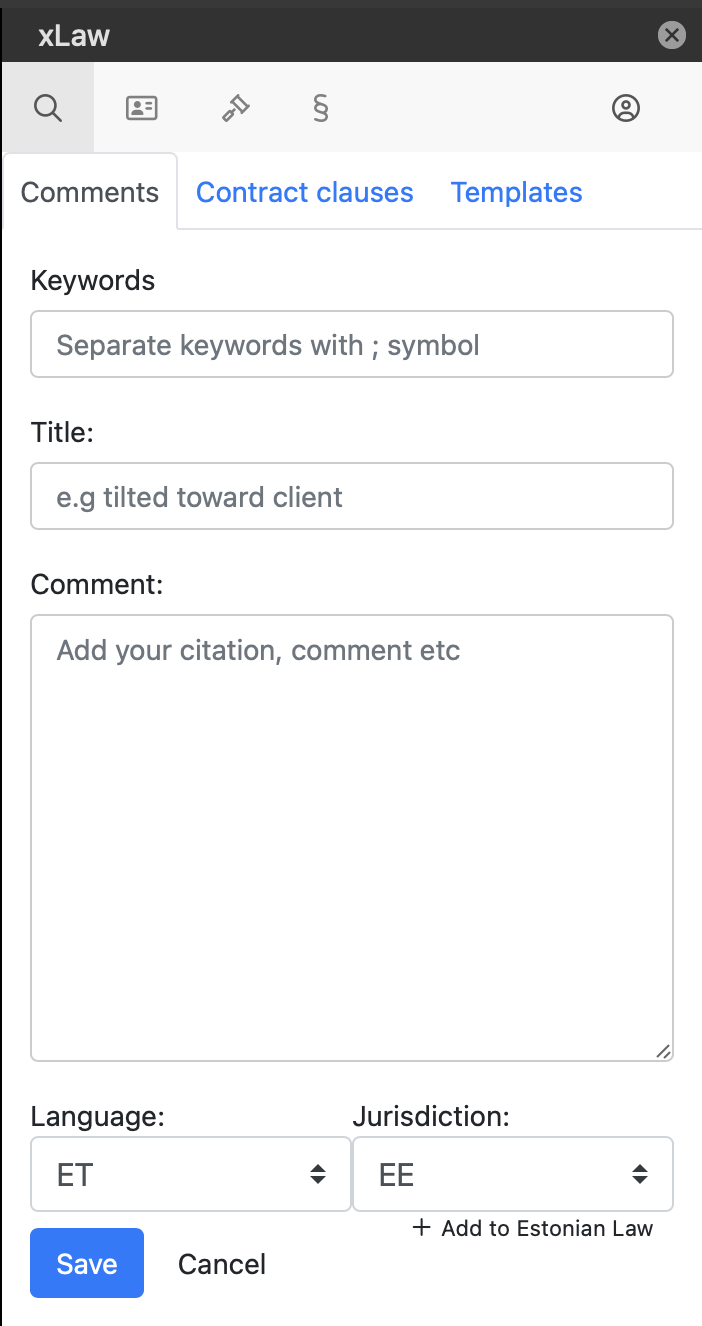Image resolution: width=702 pixels, height=1326 pixels.
Task: Focus the Keywords input field
Action: tap(352, 345)
